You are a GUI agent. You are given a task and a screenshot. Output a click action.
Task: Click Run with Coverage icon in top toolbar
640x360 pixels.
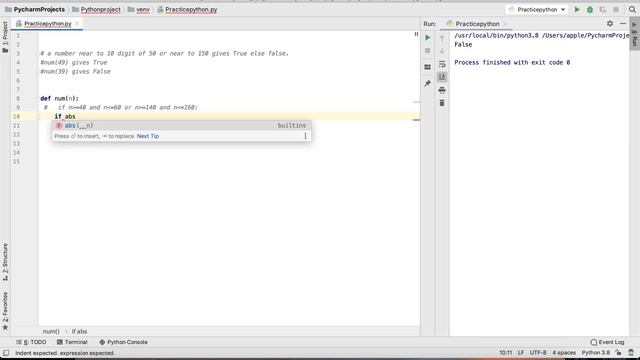603,9
